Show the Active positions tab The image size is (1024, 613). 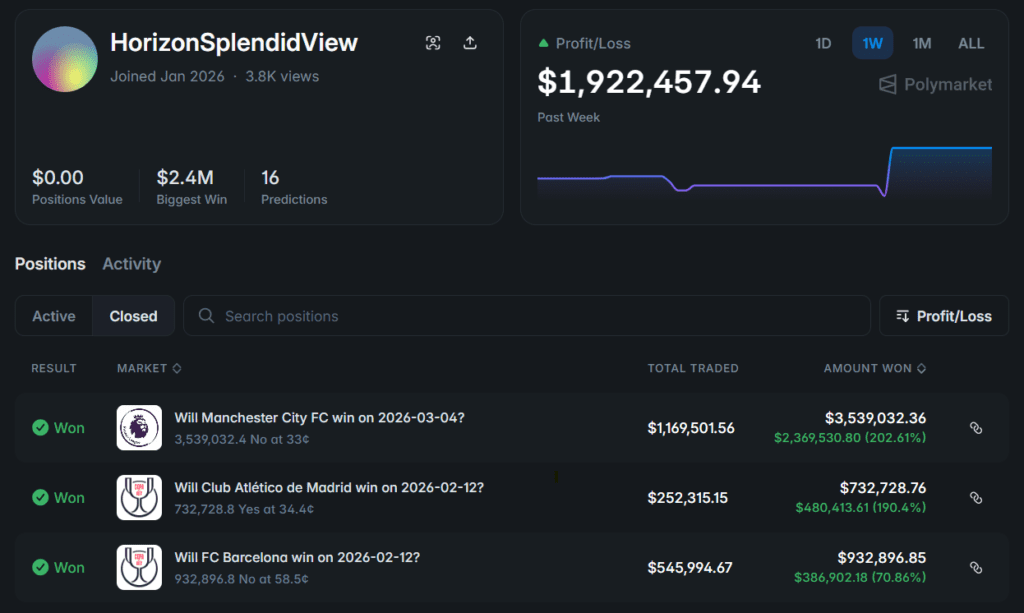tap(54, 316)
